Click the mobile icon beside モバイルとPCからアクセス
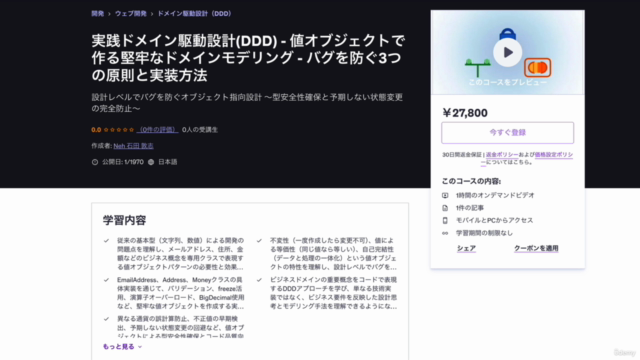The height and width of the screenshot is (360, 640). (445, 220)
